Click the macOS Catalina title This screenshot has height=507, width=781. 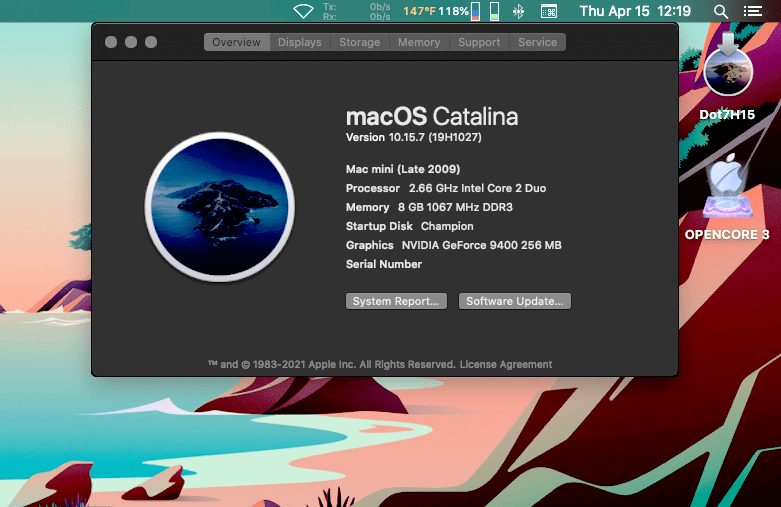(432, 117)
